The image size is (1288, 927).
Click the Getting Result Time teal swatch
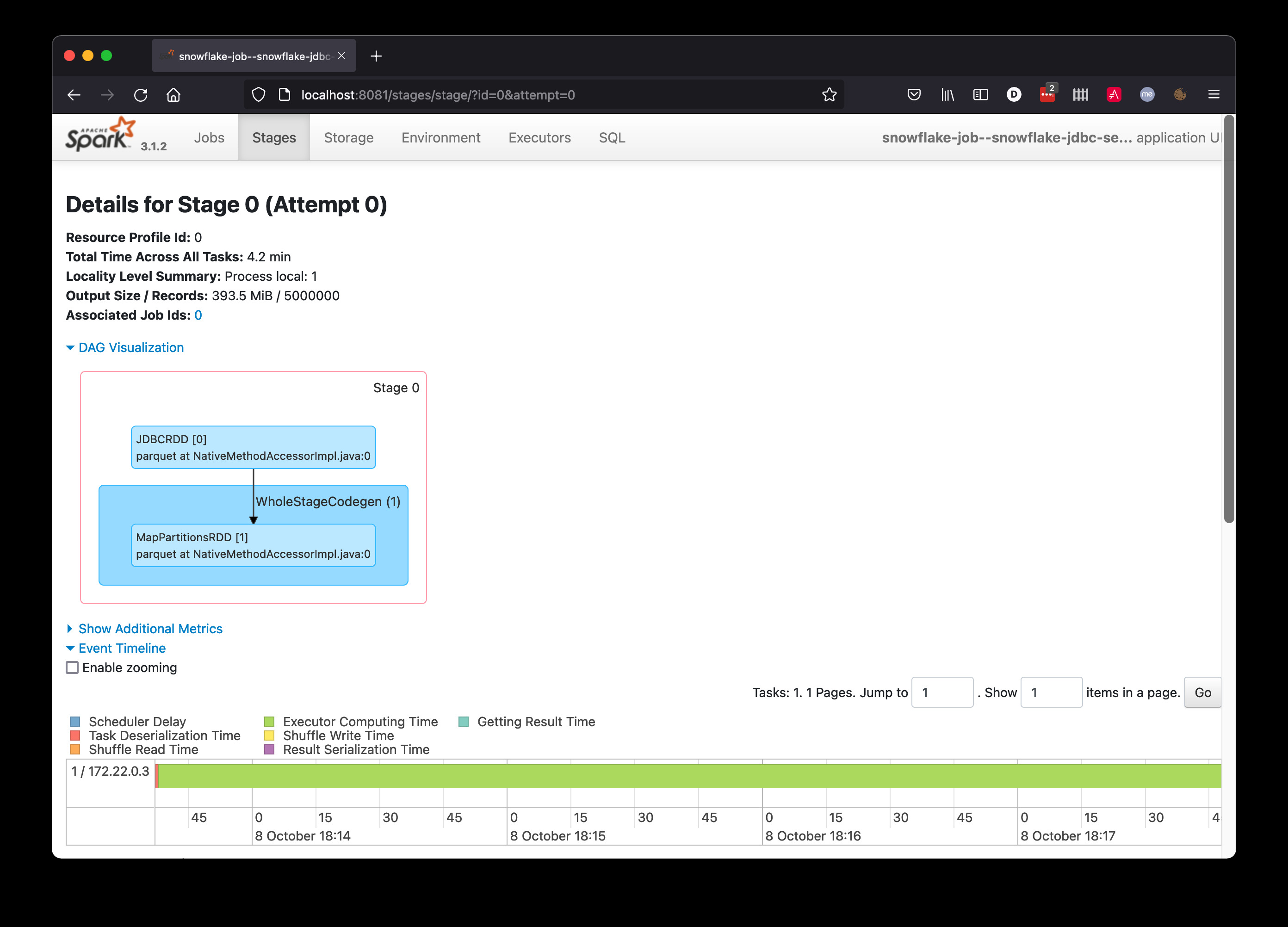464,722
